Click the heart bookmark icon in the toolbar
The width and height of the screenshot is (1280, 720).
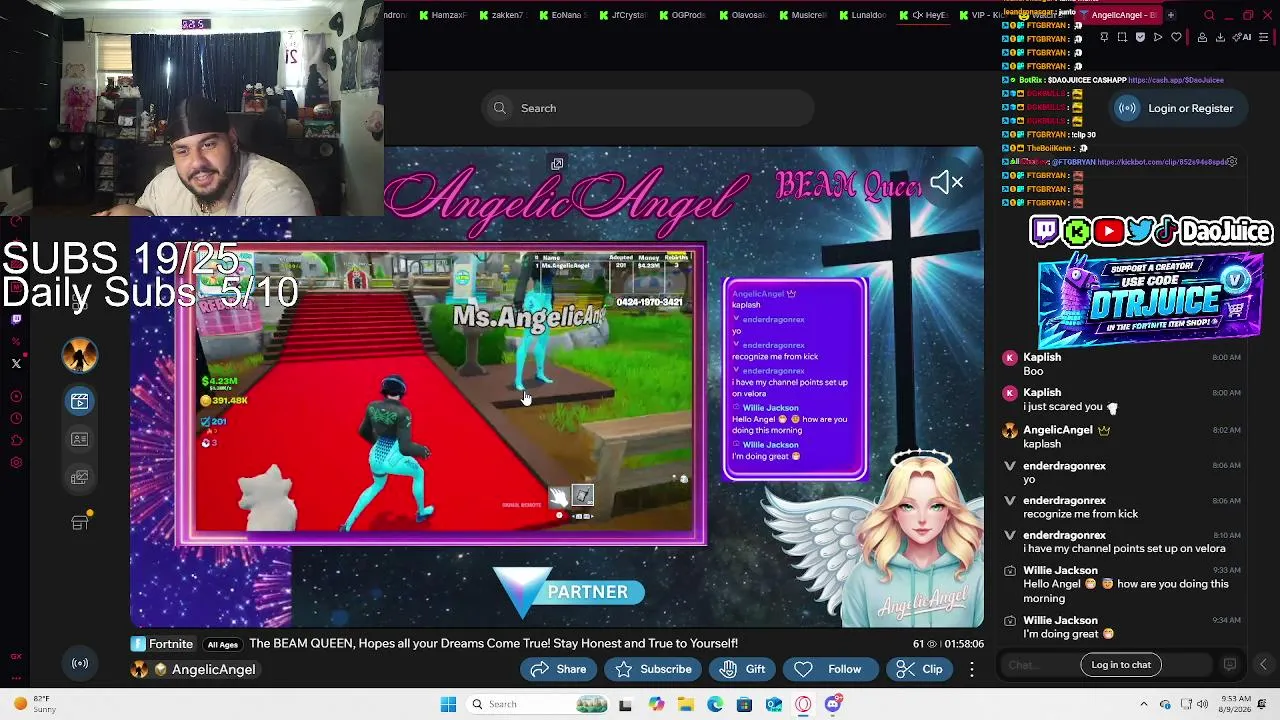pyautogui.click(x=1176, y=37)
